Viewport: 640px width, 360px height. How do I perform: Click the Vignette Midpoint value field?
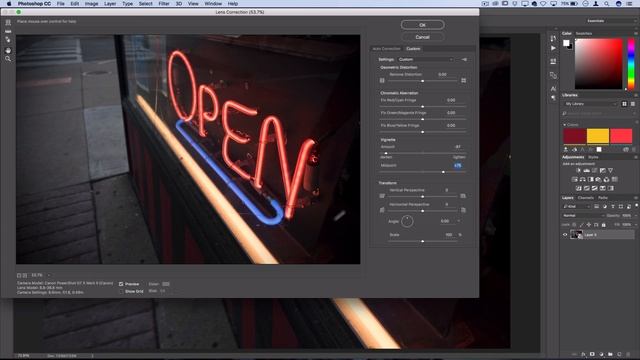pos(458,166)
